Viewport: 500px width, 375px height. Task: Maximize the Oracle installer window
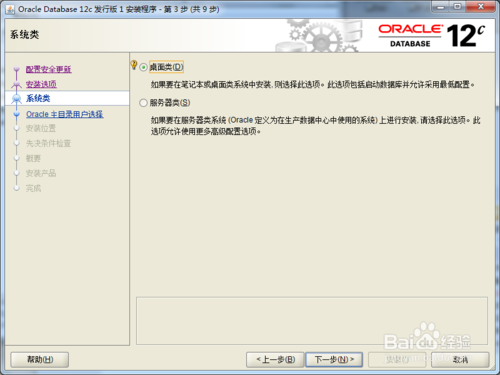458,7
